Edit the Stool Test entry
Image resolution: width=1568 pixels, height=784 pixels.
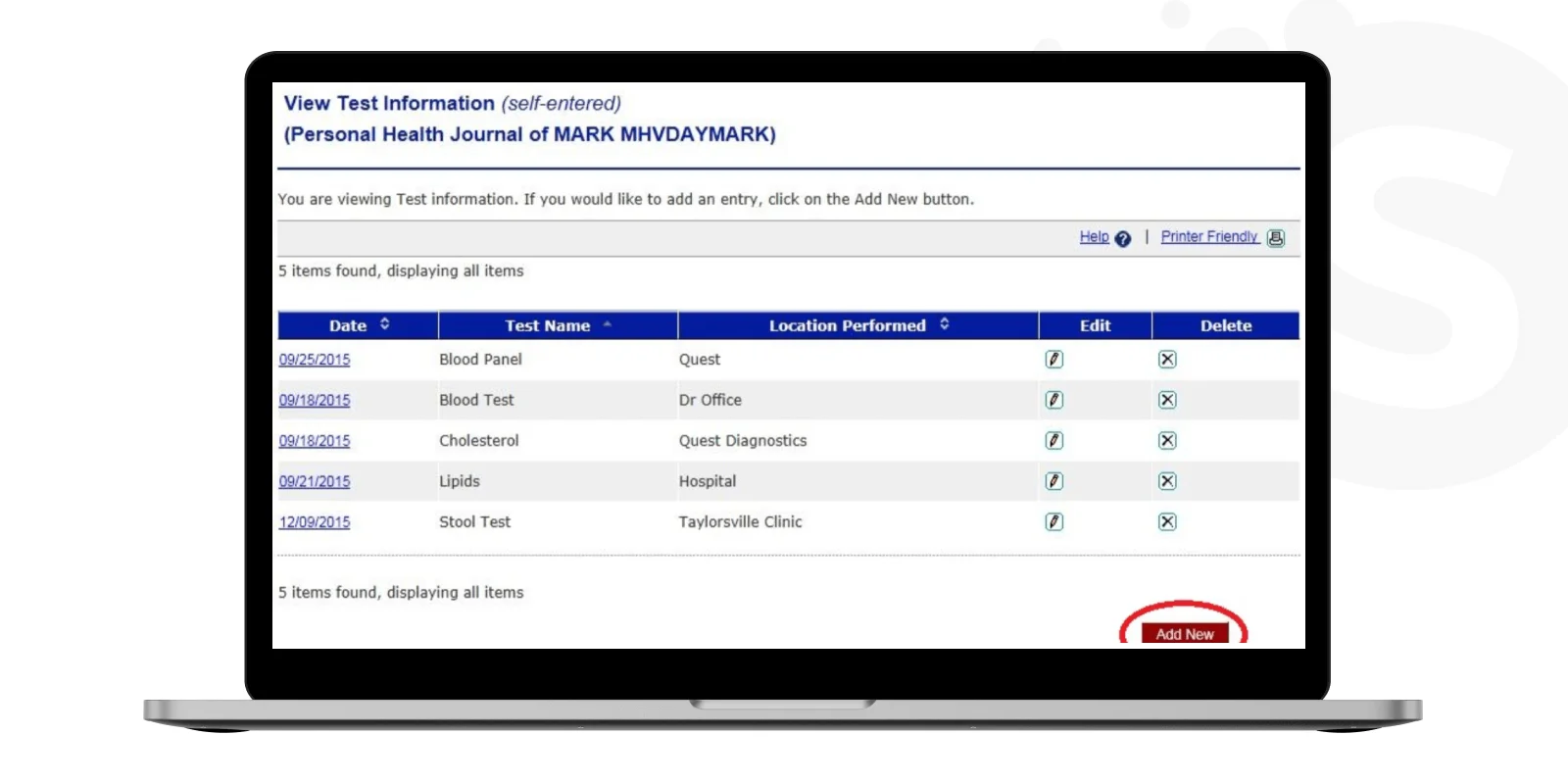coord(1053,522)
